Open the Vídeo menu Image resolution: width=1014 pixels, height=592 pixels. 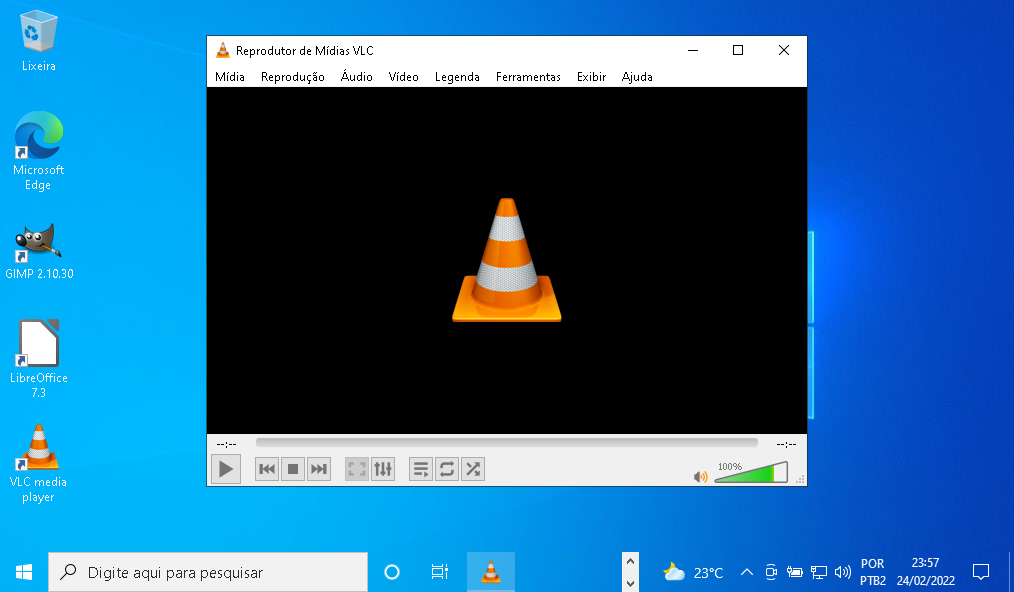click(404, 77)
